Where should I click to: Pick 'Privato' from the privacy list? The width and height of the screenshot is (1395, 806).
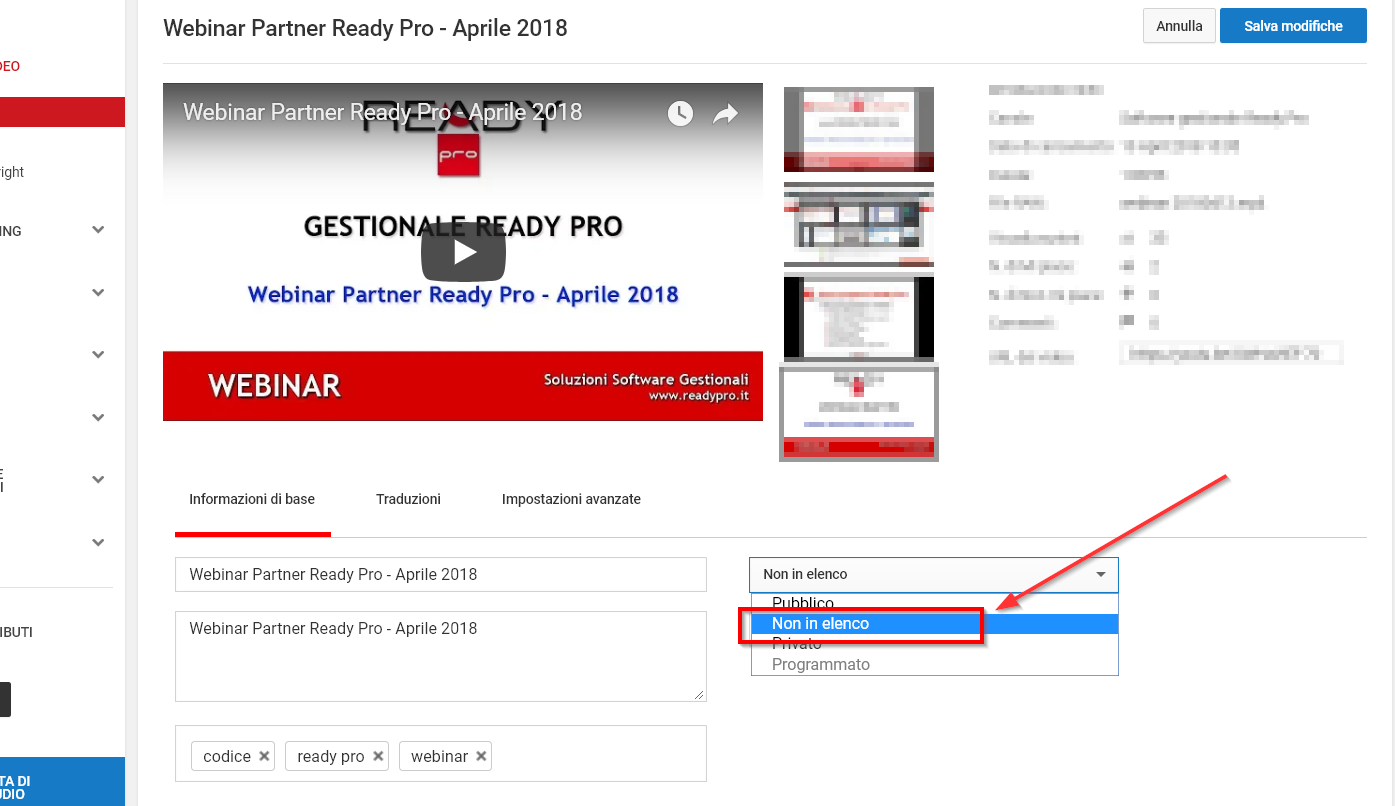tap(935, 644)
